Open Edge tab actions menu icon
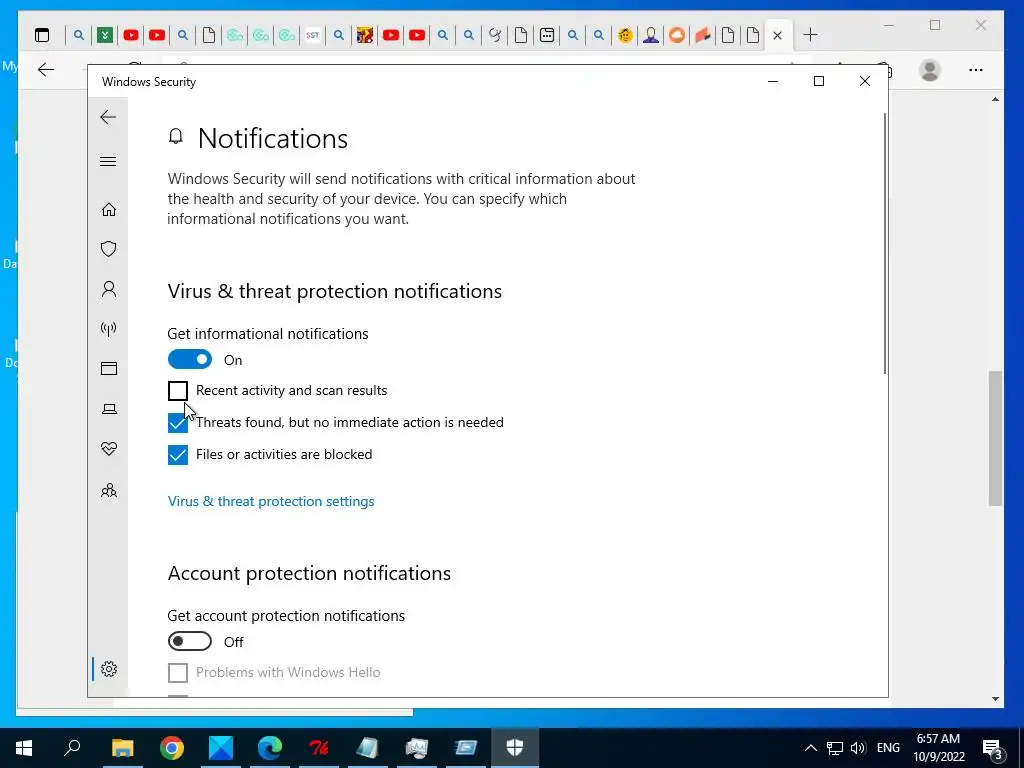 click(x=42, y=35)
